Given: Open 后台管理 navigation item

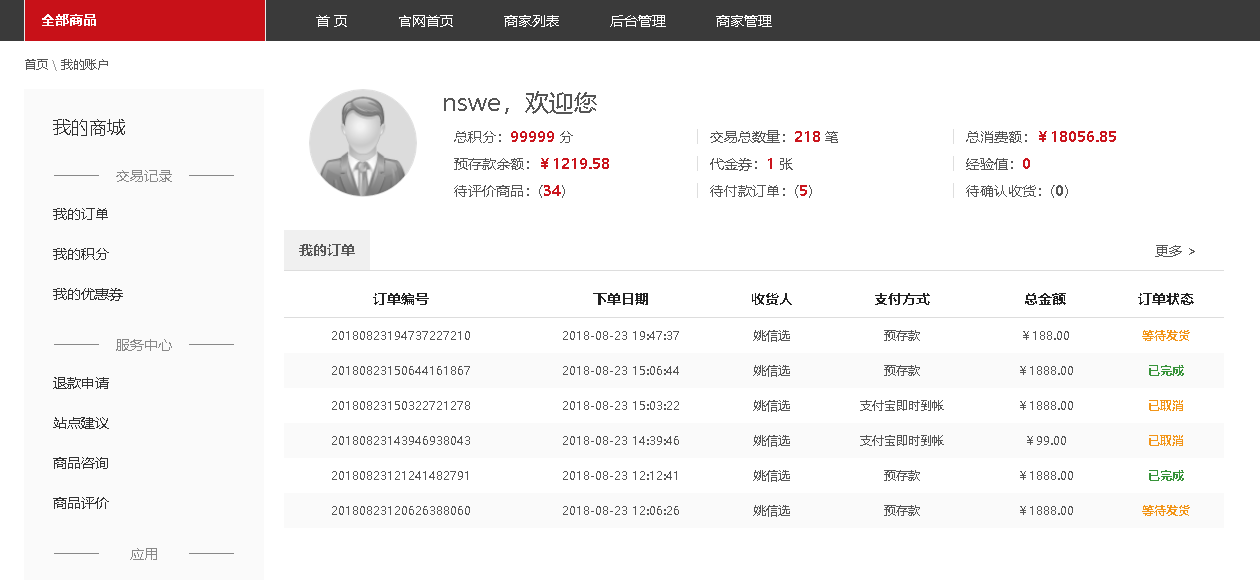Looking at the screenshot, I should click(x=637, y=21).
